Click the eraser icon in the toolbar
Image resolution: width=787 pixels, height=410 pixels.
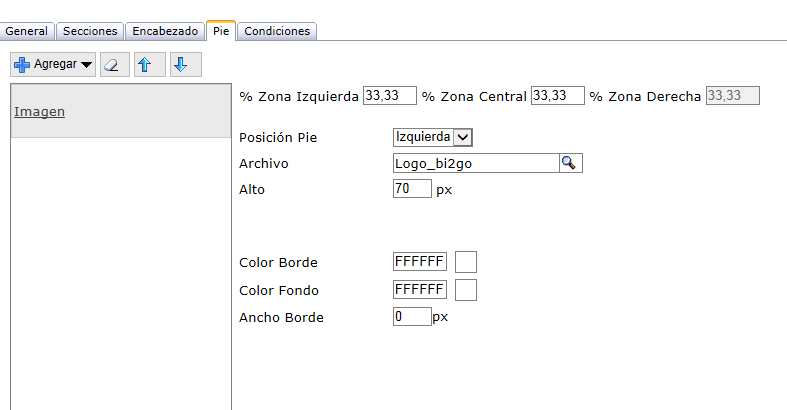coord(112,64)
